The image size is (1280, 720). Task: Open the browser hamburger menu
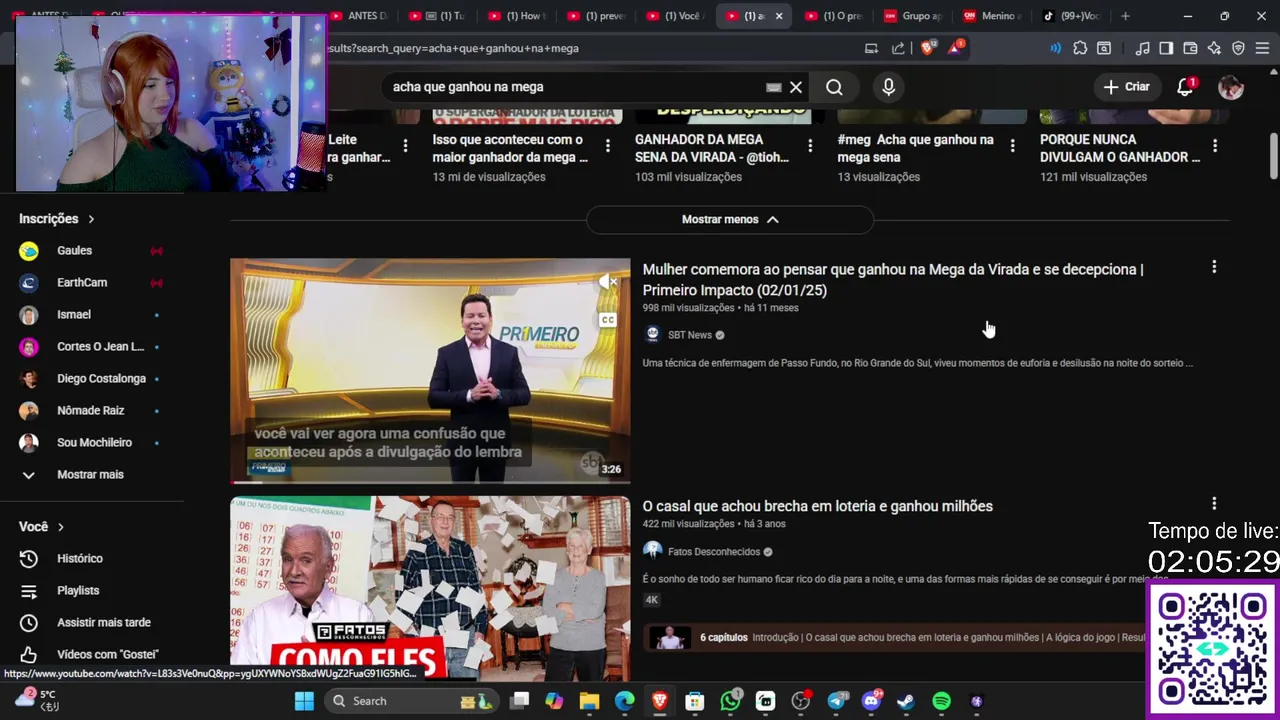pyautogui.click(x=1262, y=48)
